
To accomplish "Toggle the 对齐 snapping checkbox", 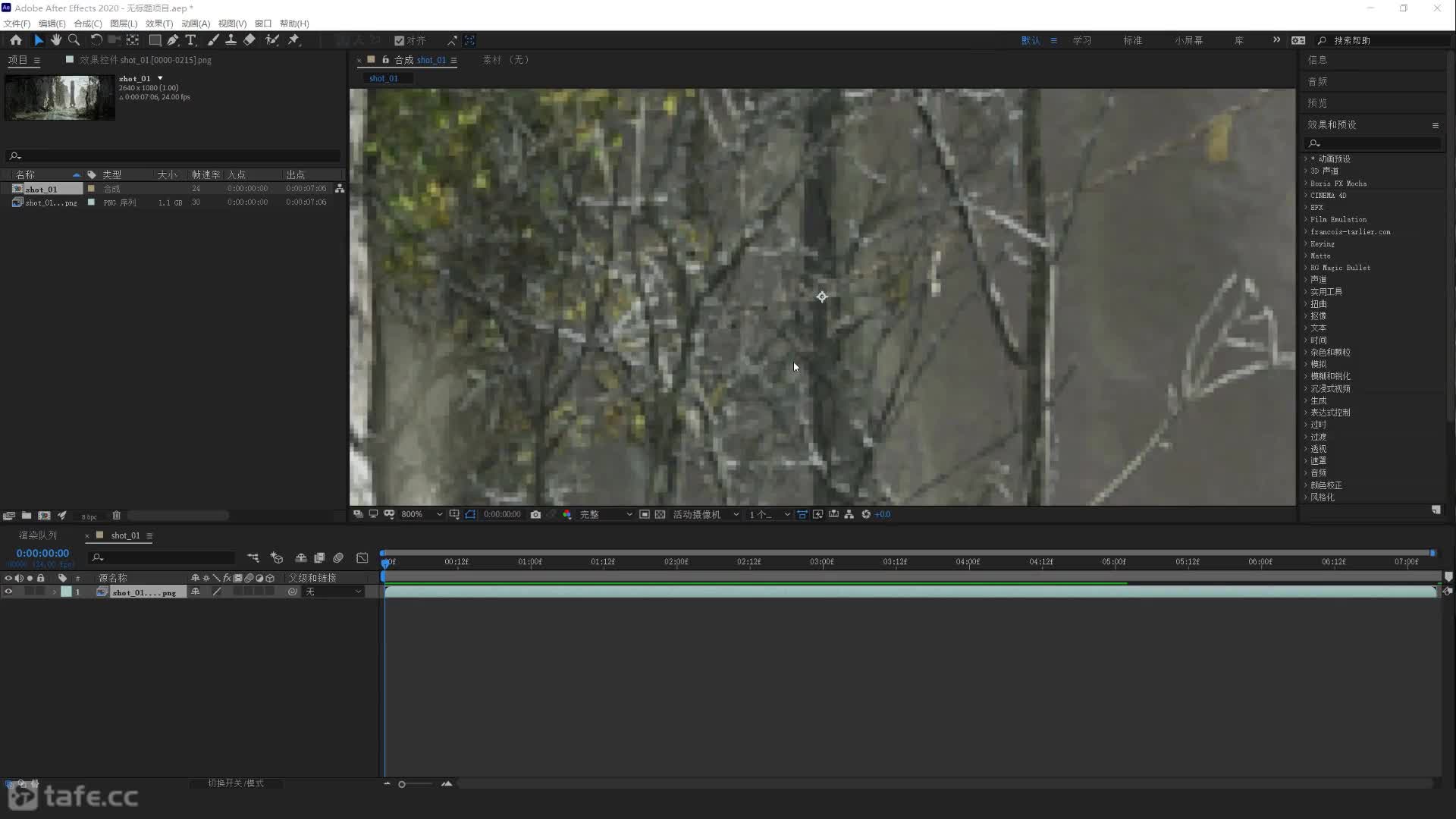I will coord(399,41).
